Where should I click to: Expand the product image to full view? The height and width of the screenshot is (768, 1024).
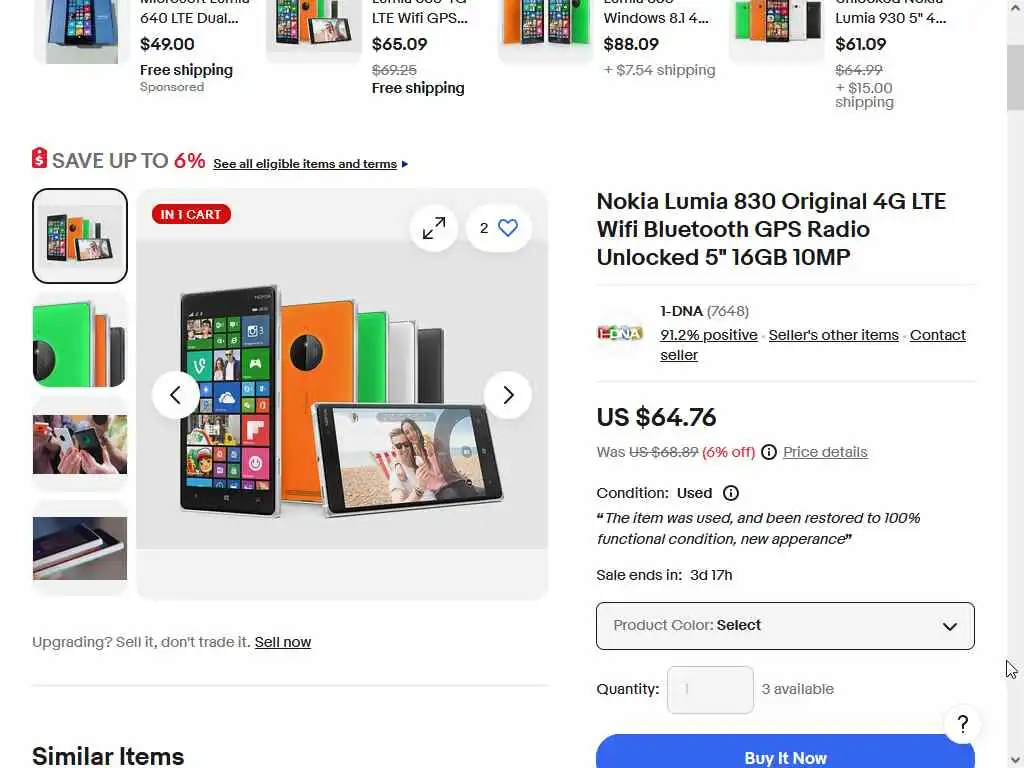(434, 228)
